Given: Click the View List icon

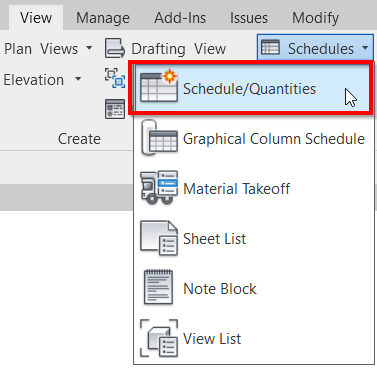Looking at the screenshot, I should pyautogui.click(x=159, y=338).
